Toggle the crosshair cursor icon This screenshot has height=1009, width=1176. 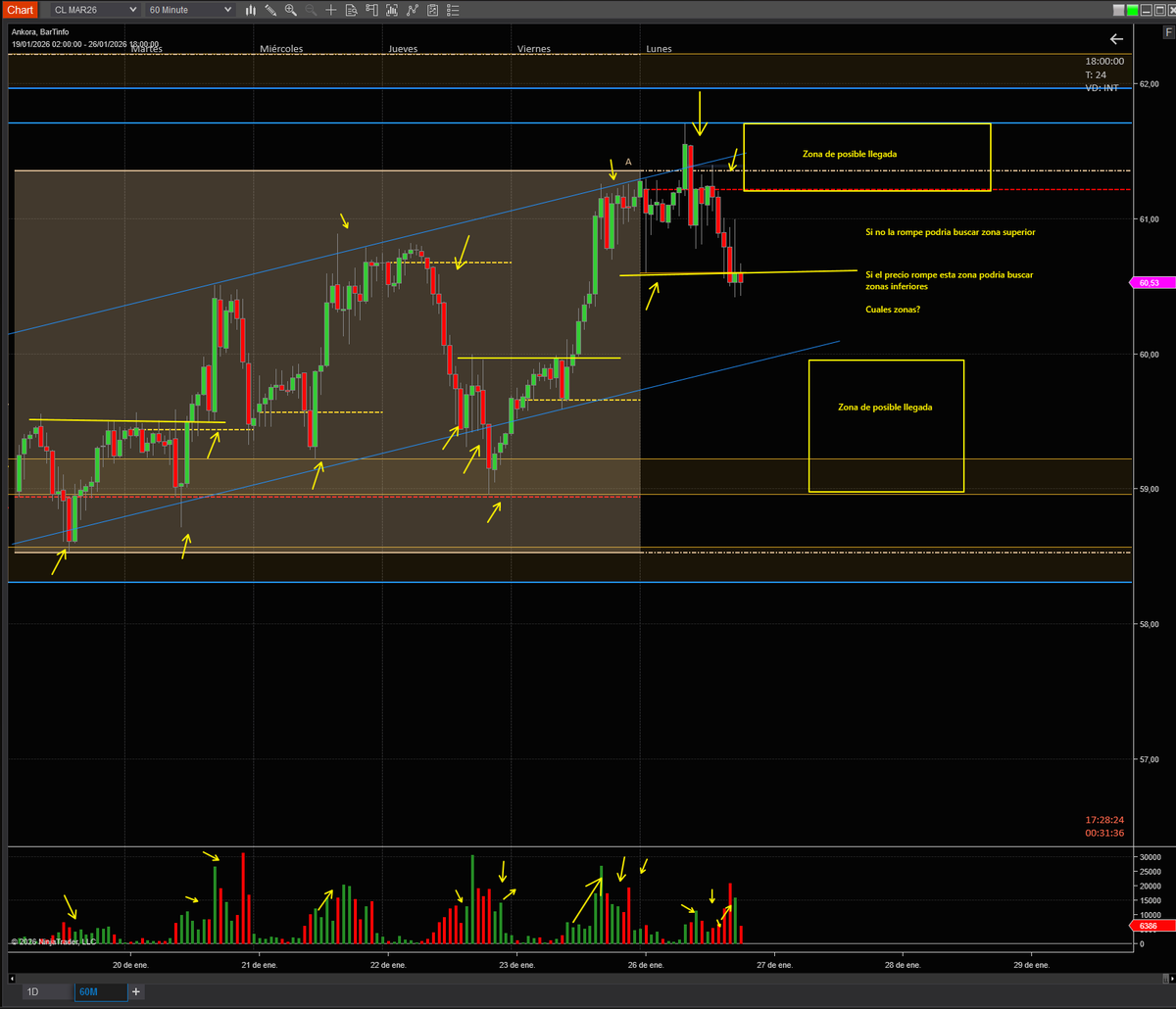coord(331,10)
